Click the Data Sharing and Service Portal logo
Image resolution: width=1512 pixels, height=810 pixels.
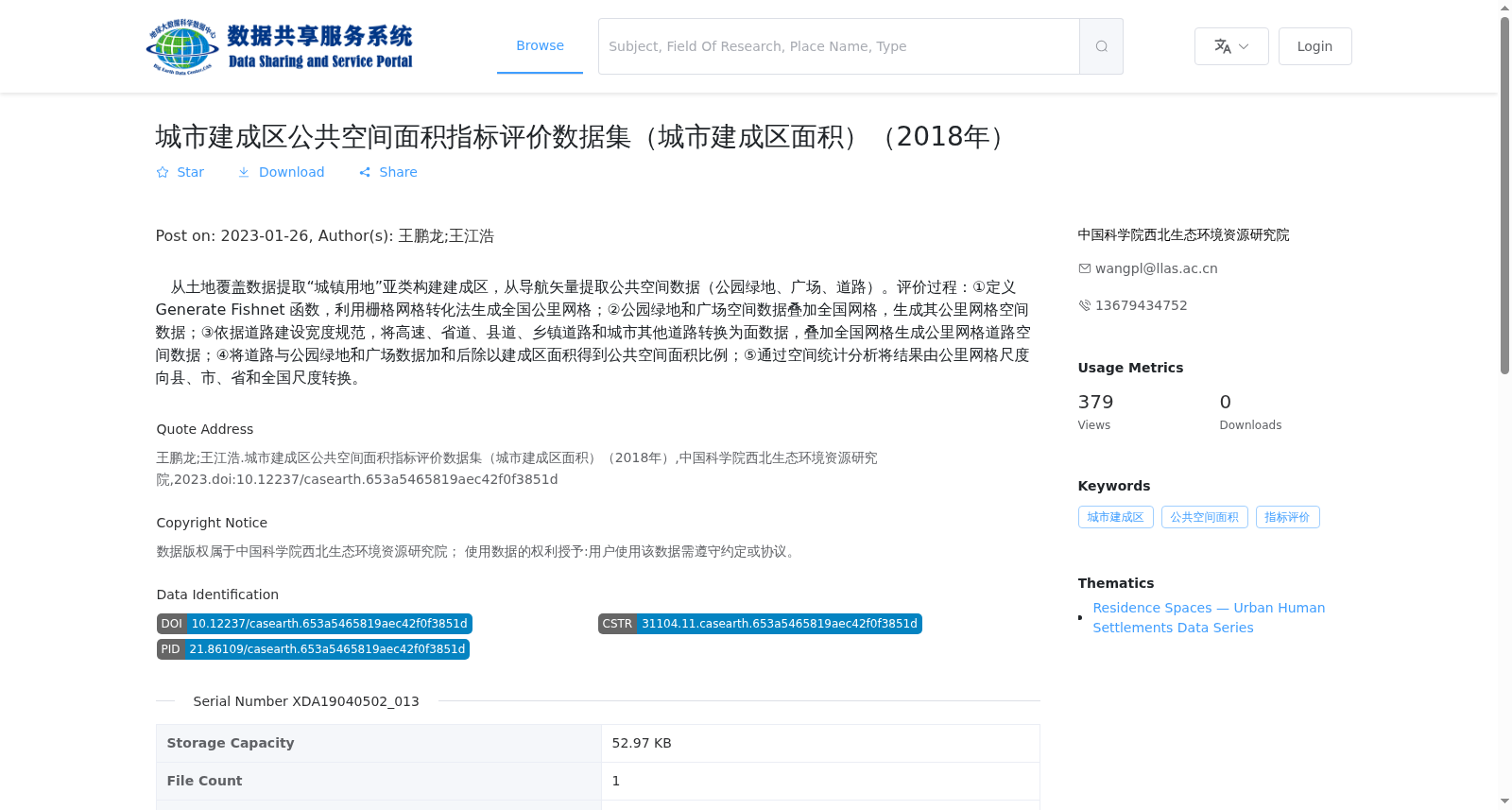(x=280, y=46)
